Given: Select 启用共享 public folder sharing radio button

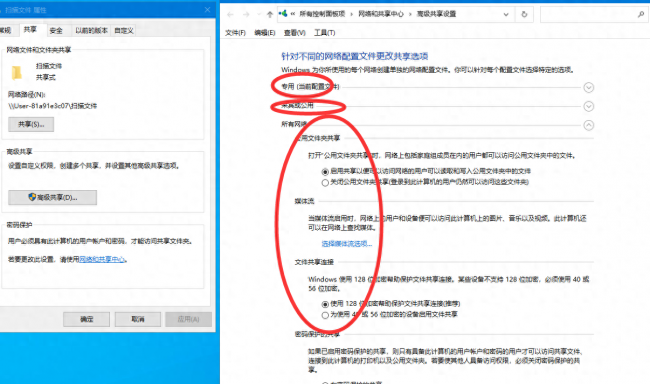Looking at the screenshot, I should [x=325, y=172].
